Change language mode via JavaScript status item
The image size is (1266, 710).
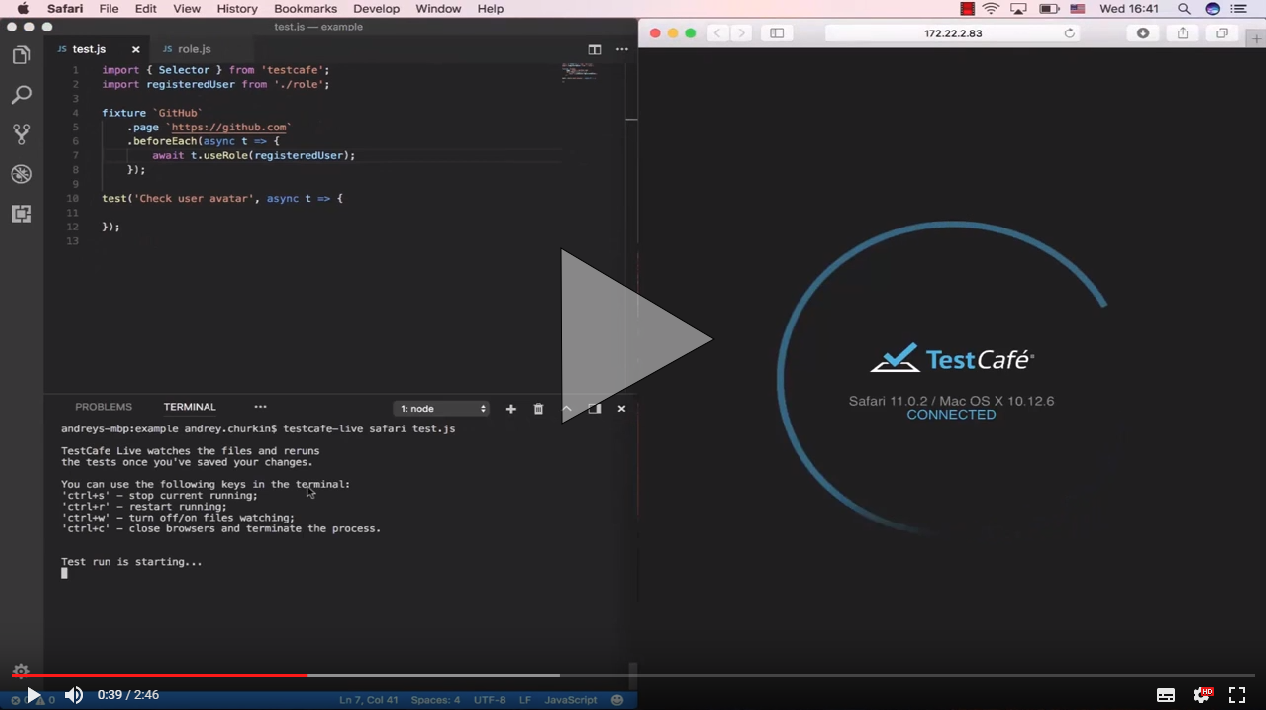(571, 699)
